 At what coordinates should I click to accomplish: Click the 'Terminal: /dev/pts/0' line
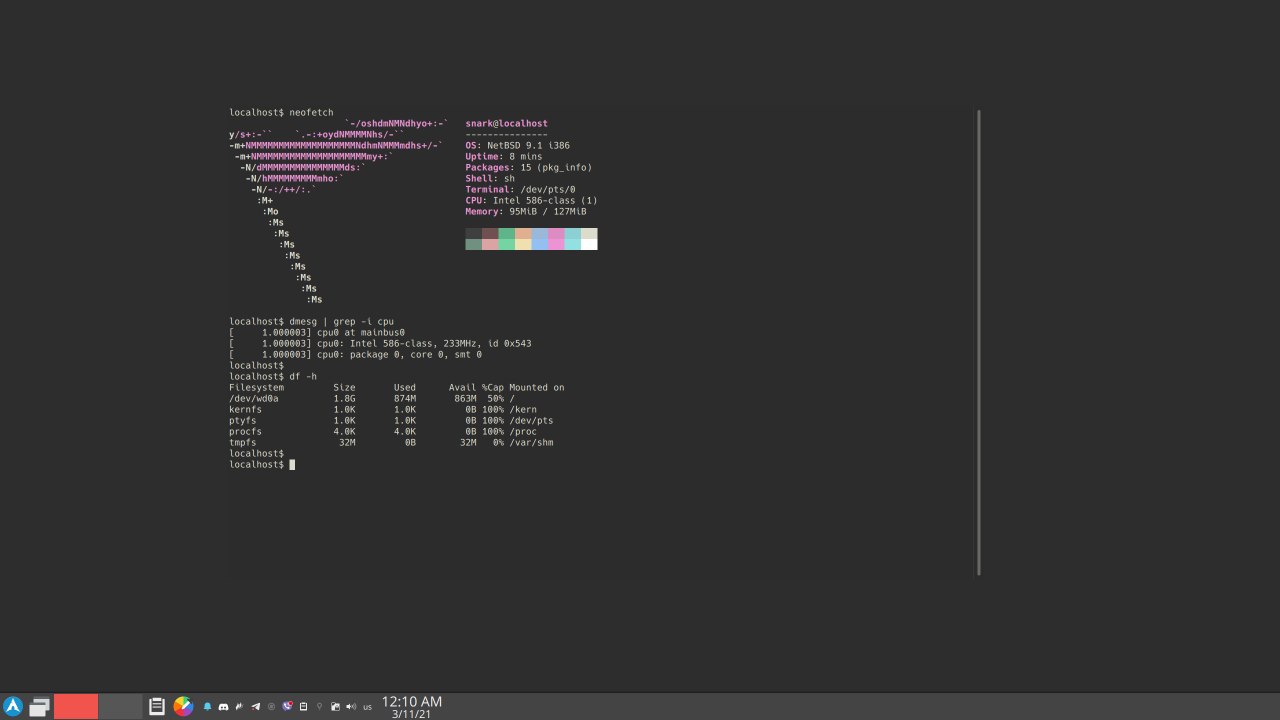[520, 190]
